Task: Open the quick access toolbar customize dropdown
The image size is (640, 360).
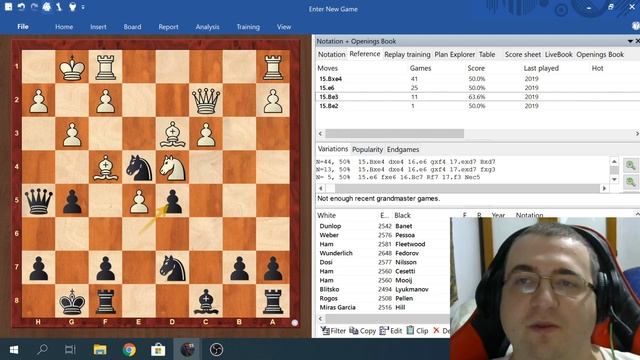Action: (83, 7)
